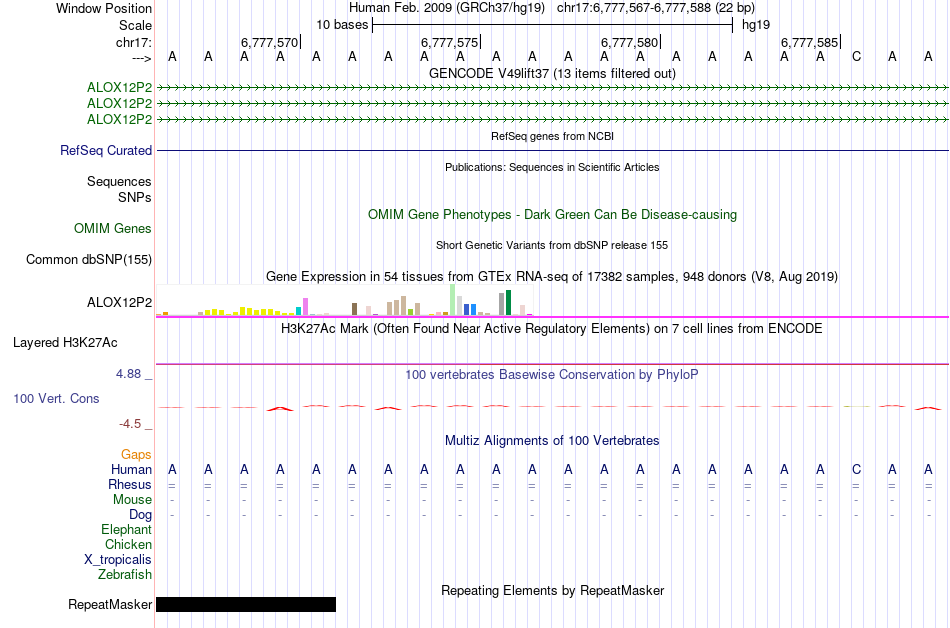
Task: Open Repeating Elements by RepeatMasker title
Action: point(552,590)
